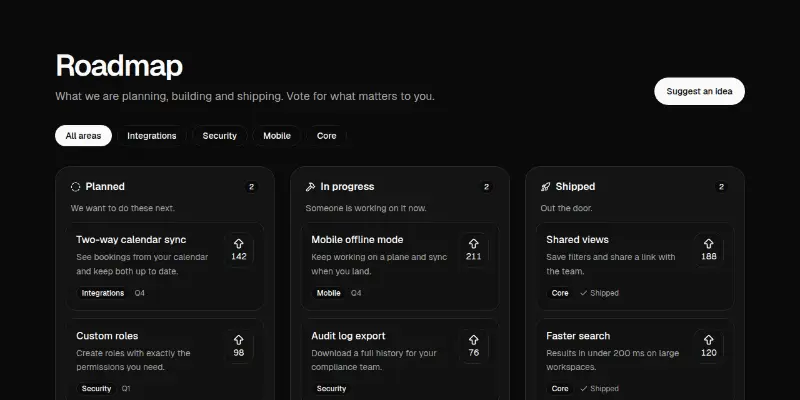The width and height of the screenshot is (800, 400).
Task: Open the Shared views card title
Action: [578, 240]
